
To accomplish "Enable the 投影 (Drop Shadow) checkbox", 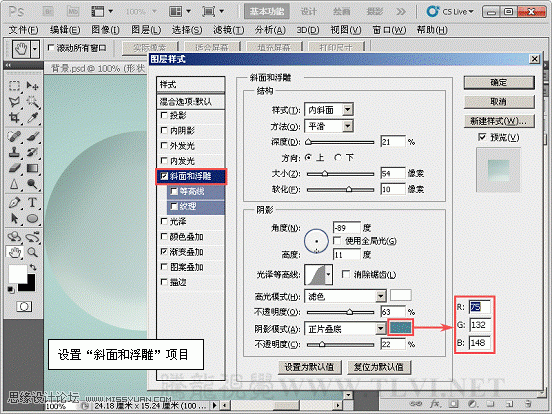I will point(164,115).
